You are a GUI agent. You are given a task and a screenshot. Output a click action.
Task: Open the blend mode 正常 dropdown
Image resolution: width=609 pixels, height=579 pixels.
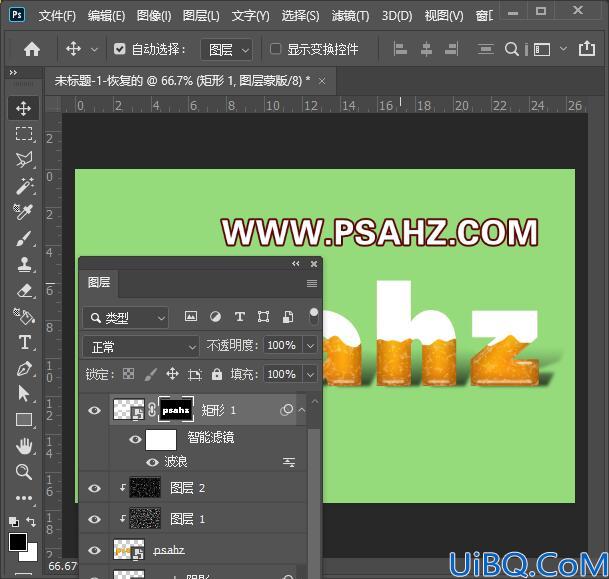pos(141,346)
